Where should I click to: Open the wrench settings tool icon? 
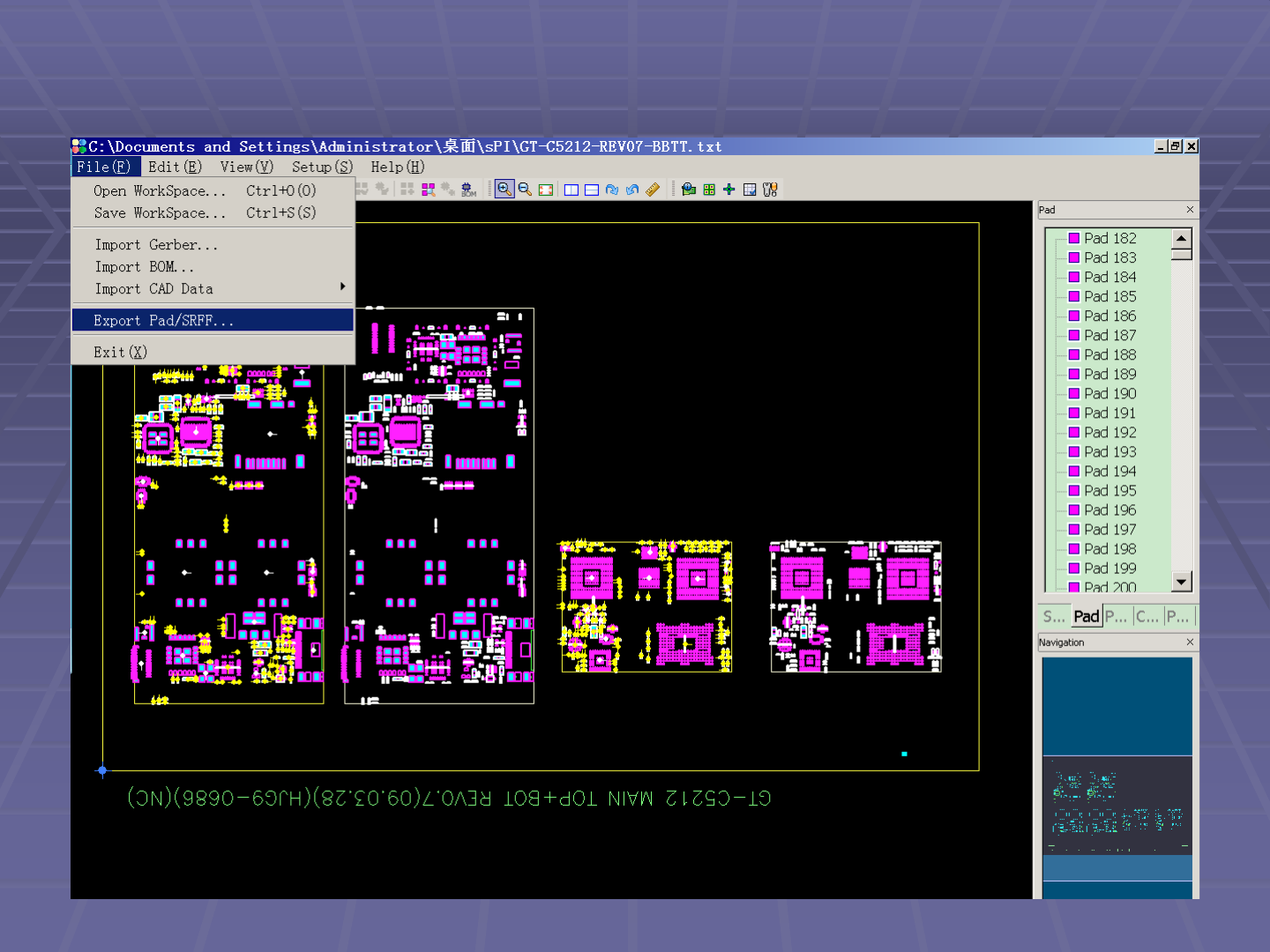[770, 190]
